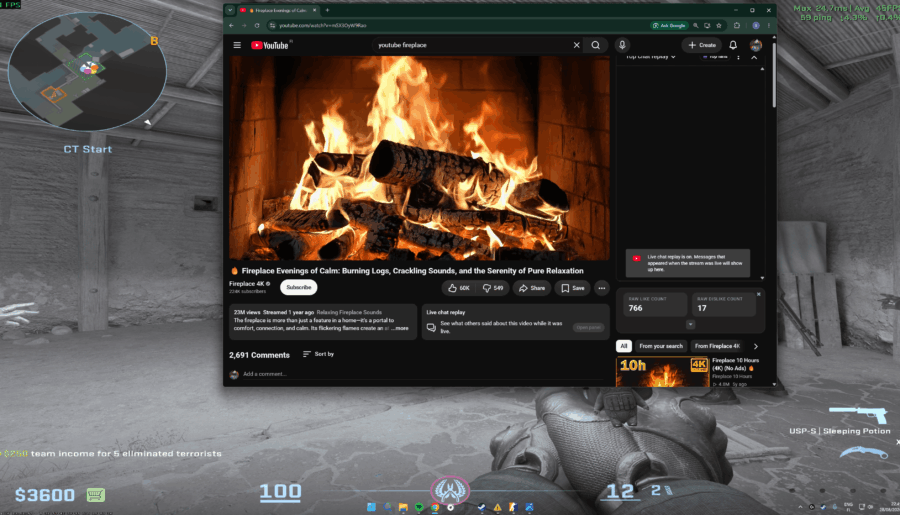View site information beside the address bar
This screenshot has height=515, width=900.
point(272,25)
